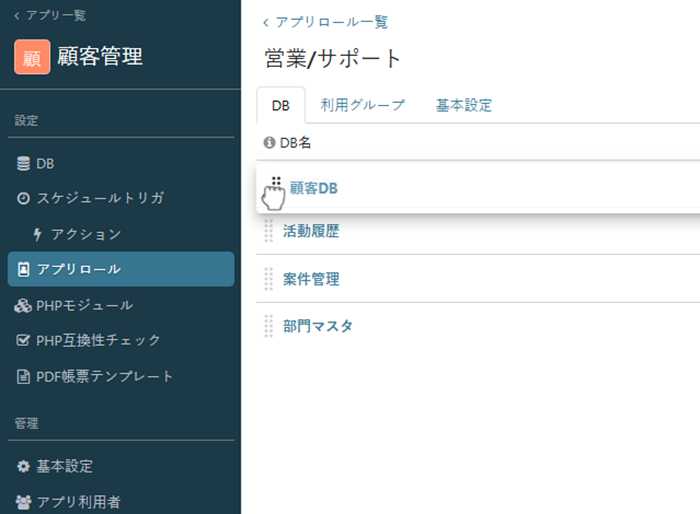Click the gear icon beside 基本設定

click(x=24, y=466)
